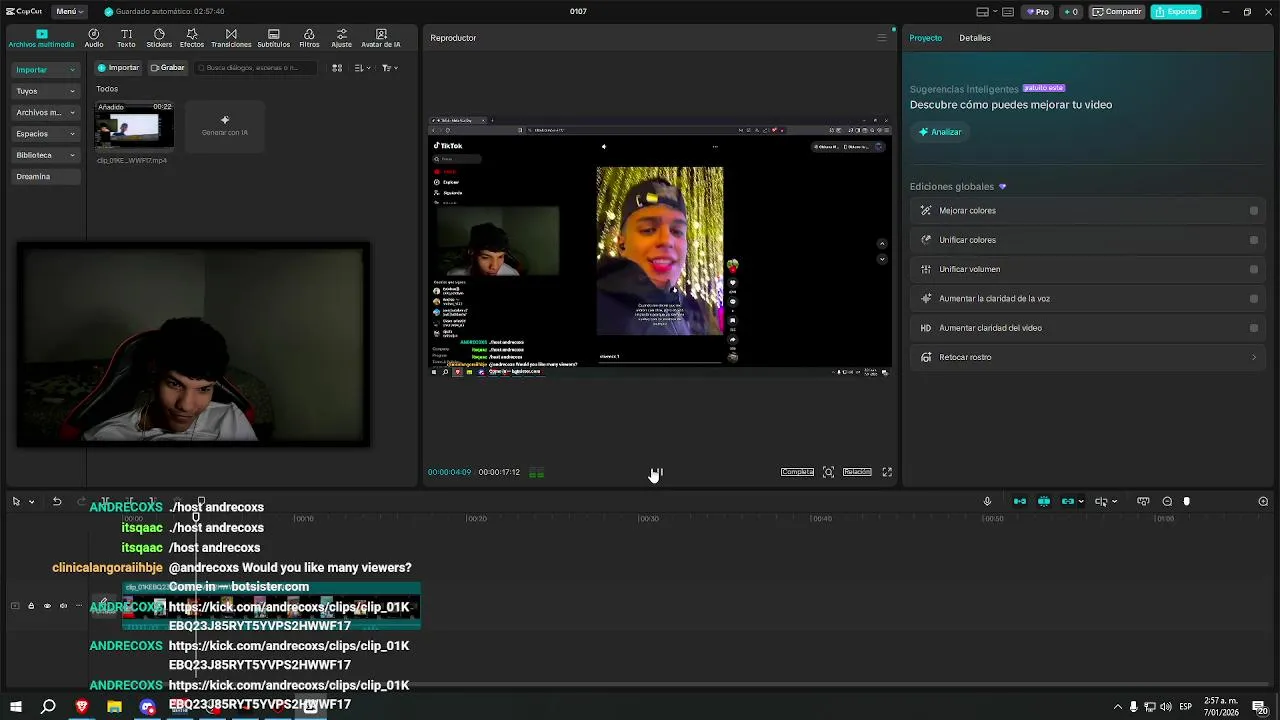
Task: Open the Filtros panel
Action: (x=309, y=38)
